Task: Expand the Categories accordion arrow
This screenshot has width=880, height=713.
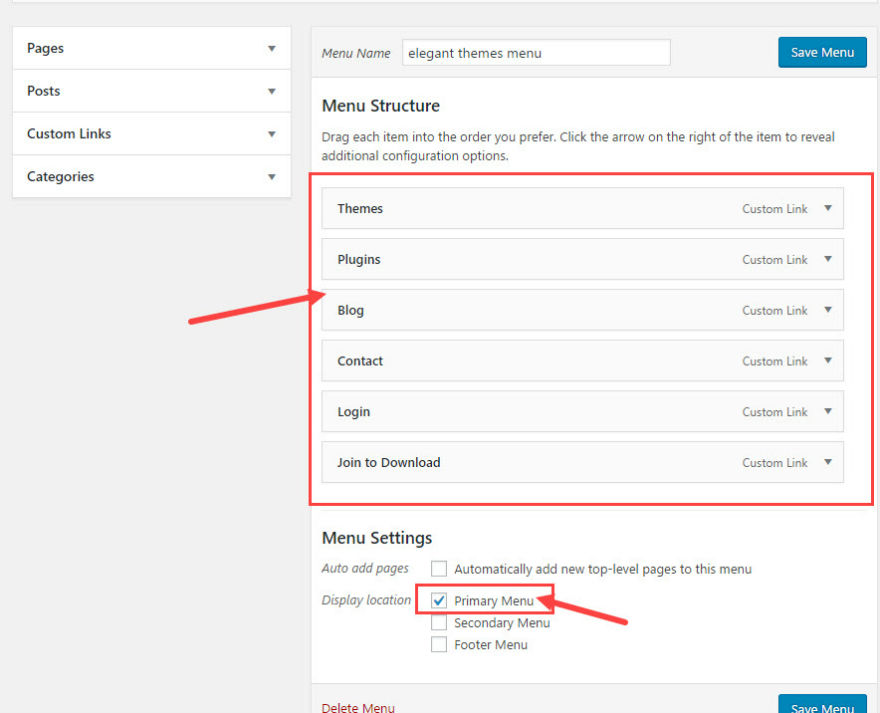Action: coord(271,177)
